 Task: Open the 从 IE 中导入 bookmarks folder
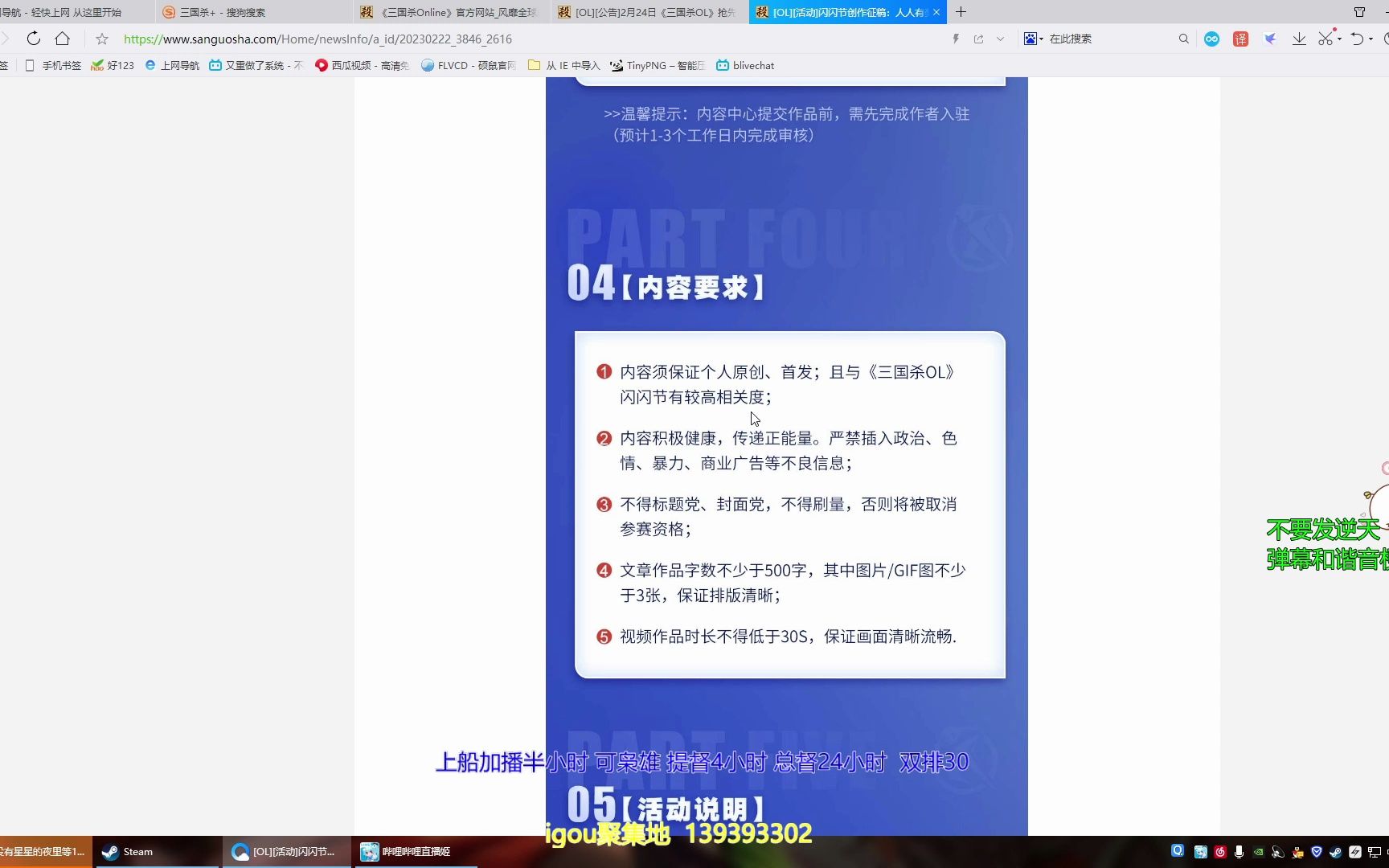(x=563, y=66)
